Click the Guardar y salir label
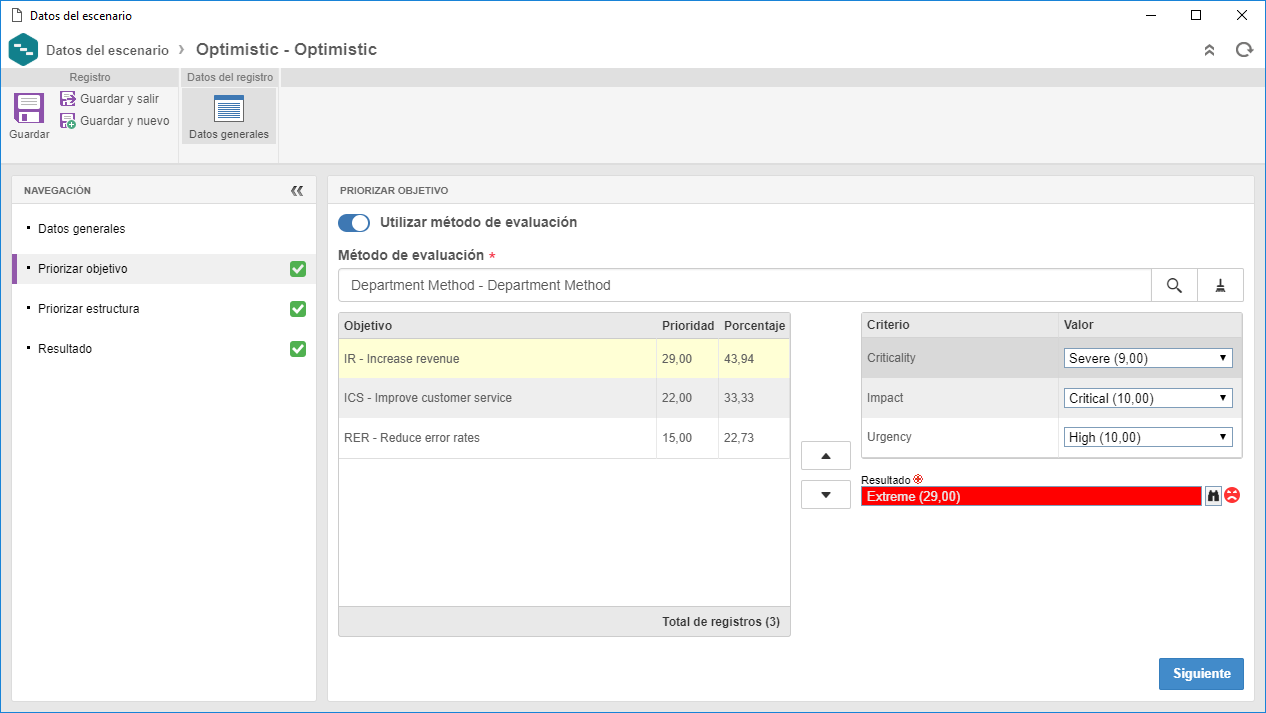The height and width of the screenshot is (713, 1266). click(119, 99)
